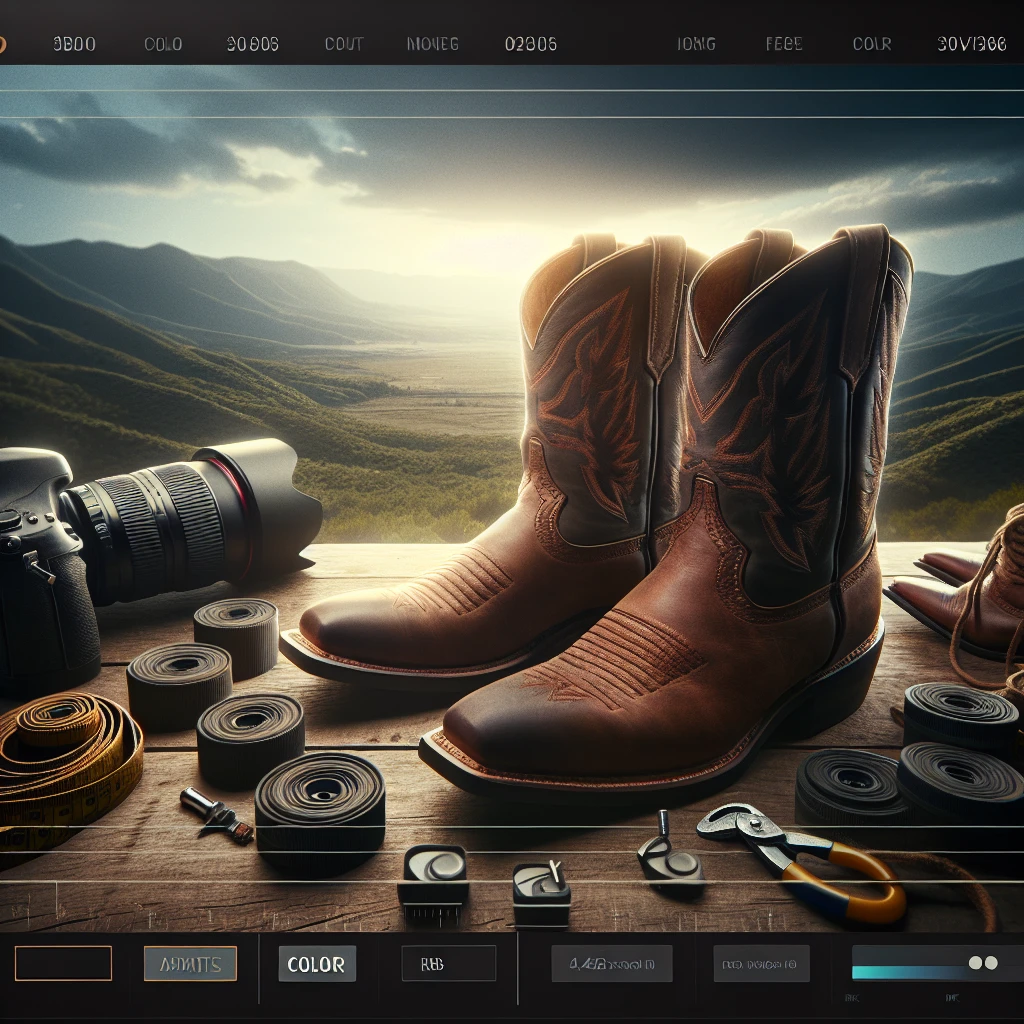Click the first menu item reading 3B00

tap(74, 44)
